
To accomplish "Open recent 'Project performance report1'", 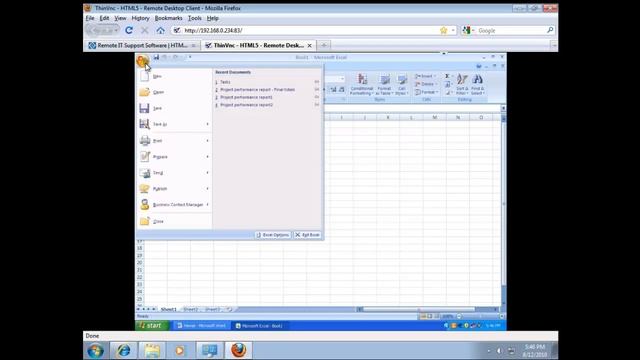I will [267, 97].
